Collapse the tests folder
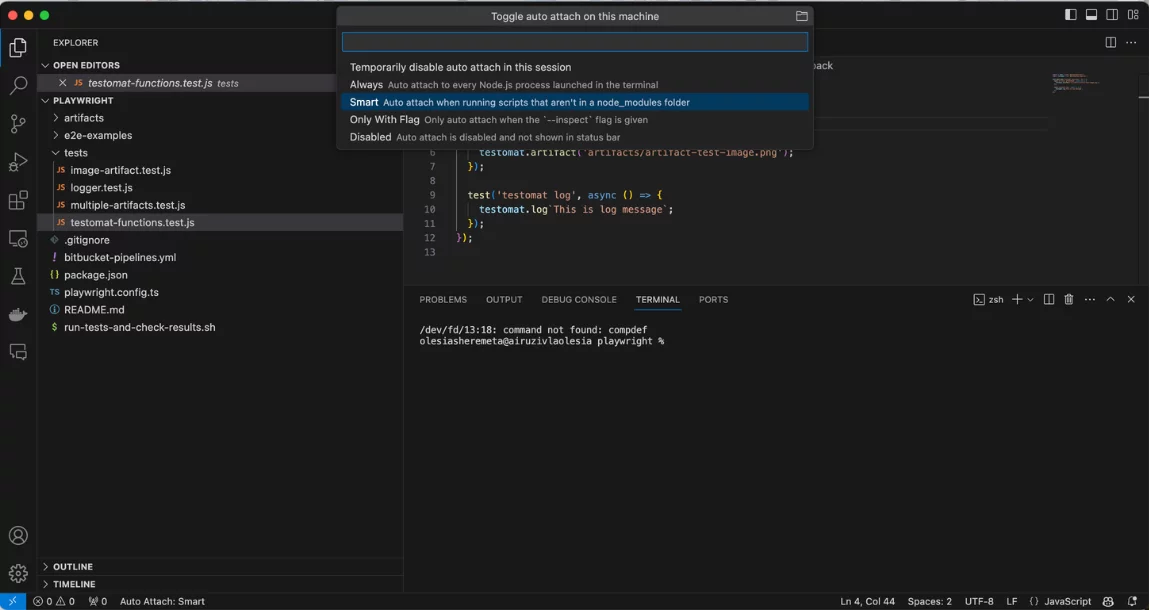This screenshot has width=1150, height=610. (x=76, y=153)
